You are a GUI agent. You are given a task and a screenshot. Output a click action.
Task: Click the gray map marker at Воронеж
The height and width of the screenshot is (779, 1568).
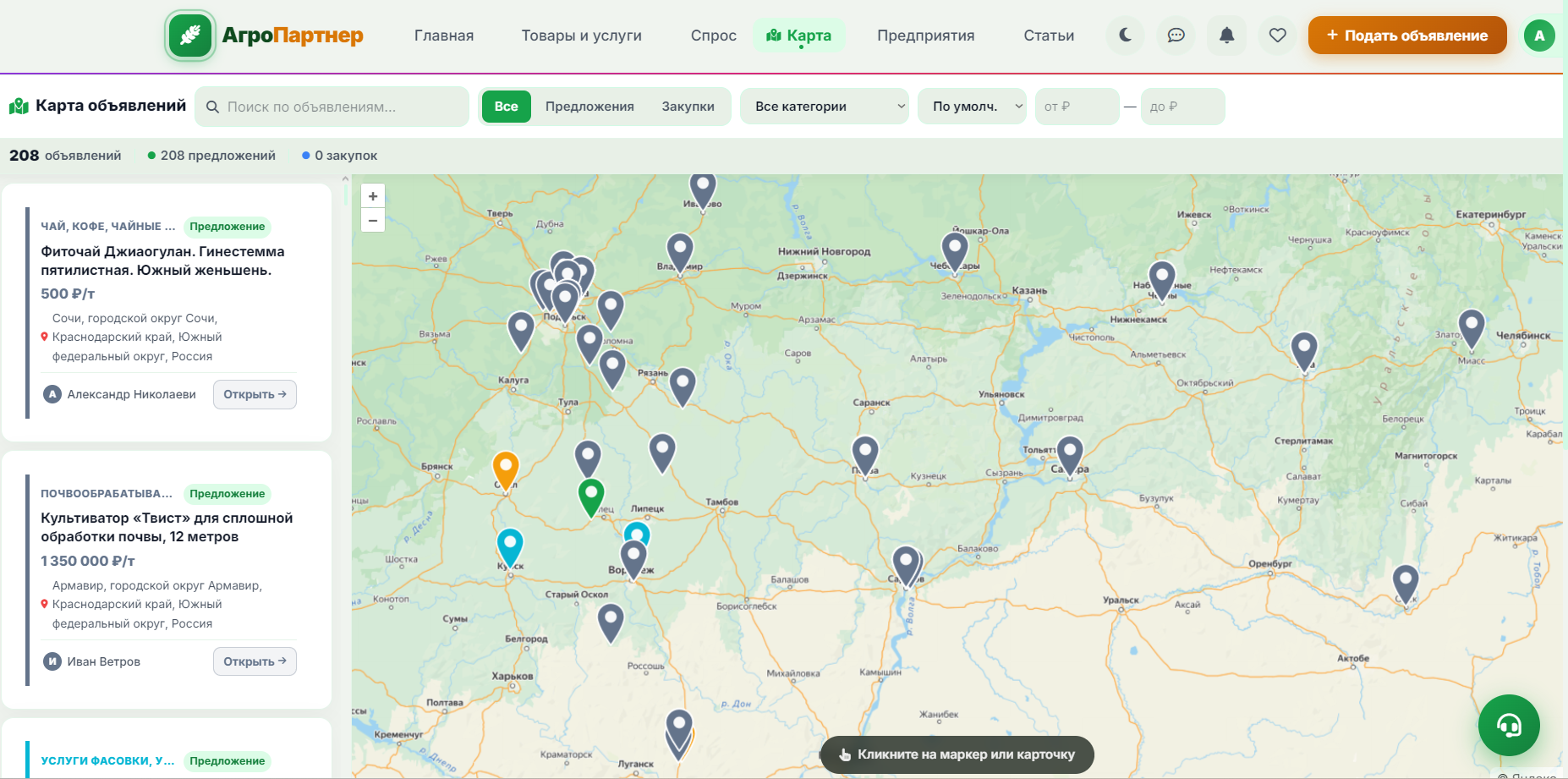(633, 558)
